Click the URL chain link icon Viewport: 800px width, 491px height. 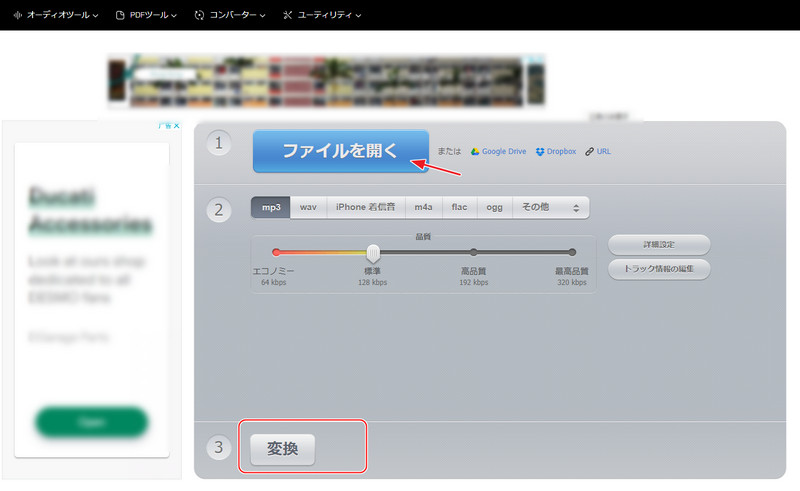pyautogui.click(x=590, y=152)
